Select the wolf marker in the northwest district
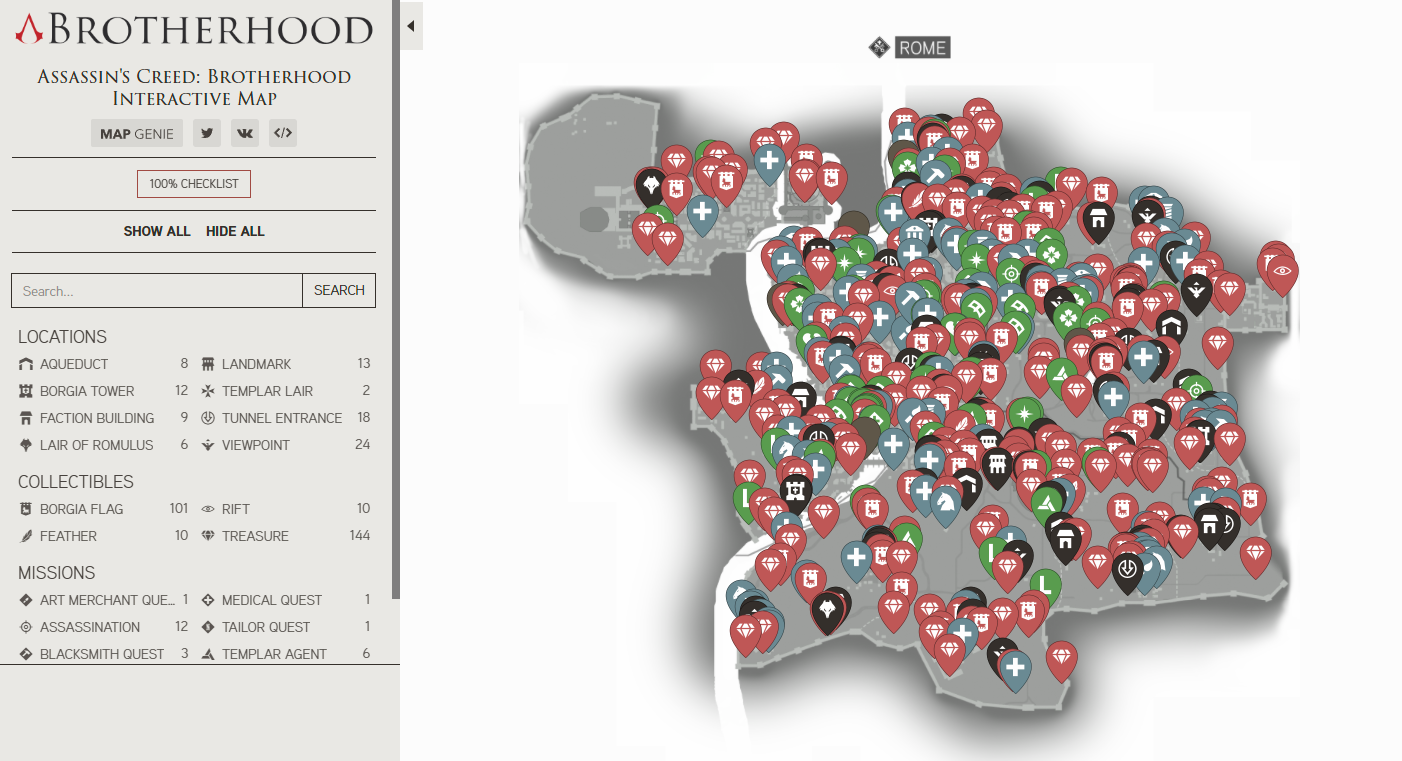Viewport: 1402px width, 761px height. click(652, 186)
